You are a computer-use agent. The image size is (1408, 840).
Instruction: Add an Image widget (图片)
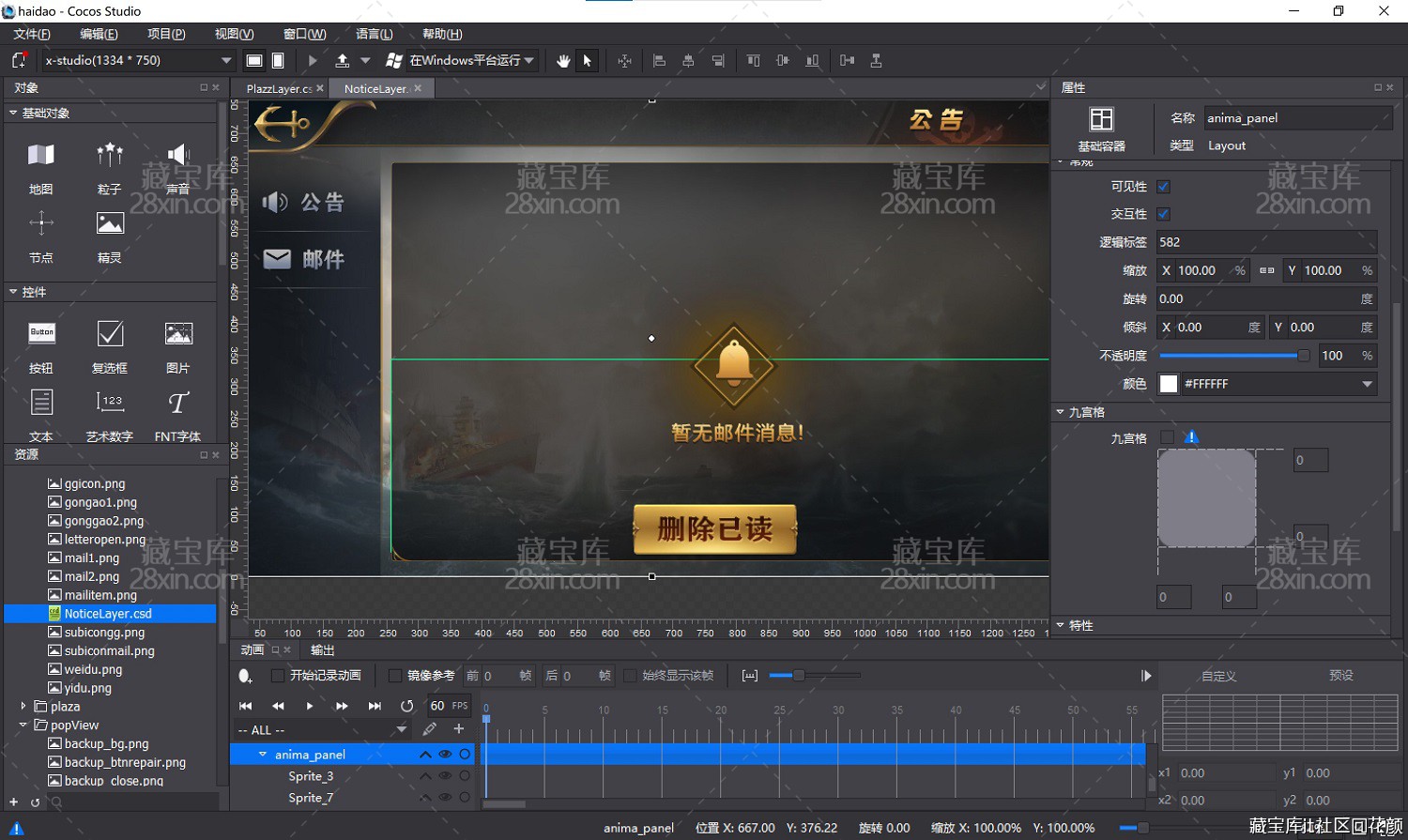coord(178,346)
